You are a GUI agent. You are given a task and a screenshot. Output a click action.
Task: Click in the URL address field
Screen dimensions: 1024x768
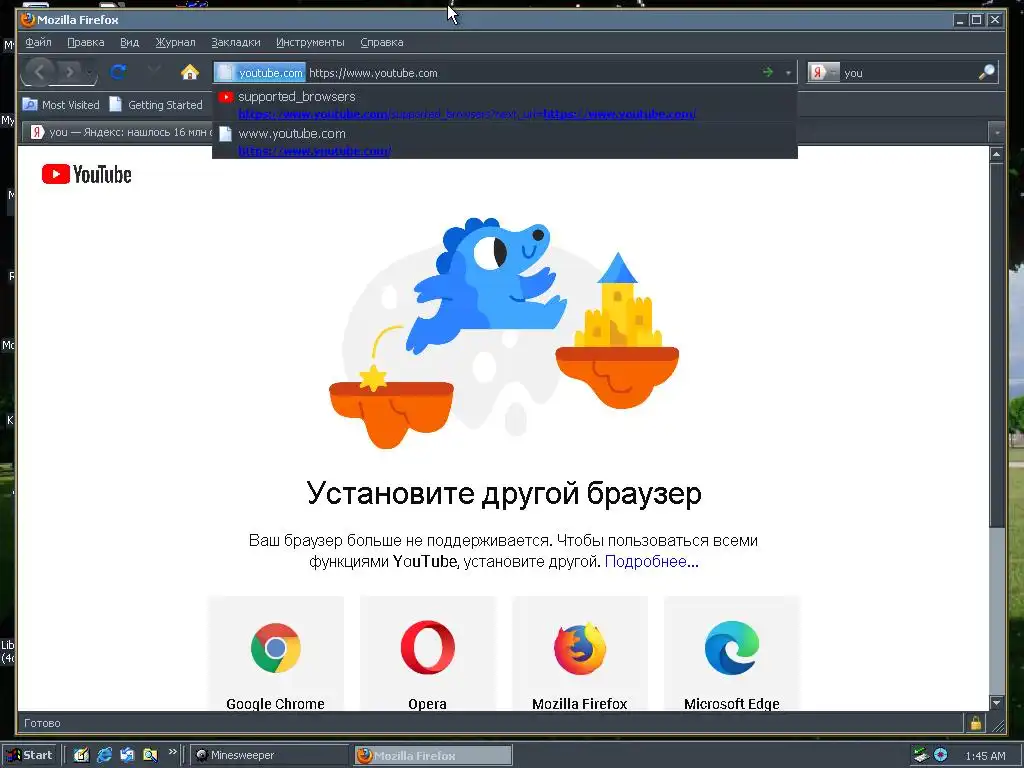pos(532,72)
